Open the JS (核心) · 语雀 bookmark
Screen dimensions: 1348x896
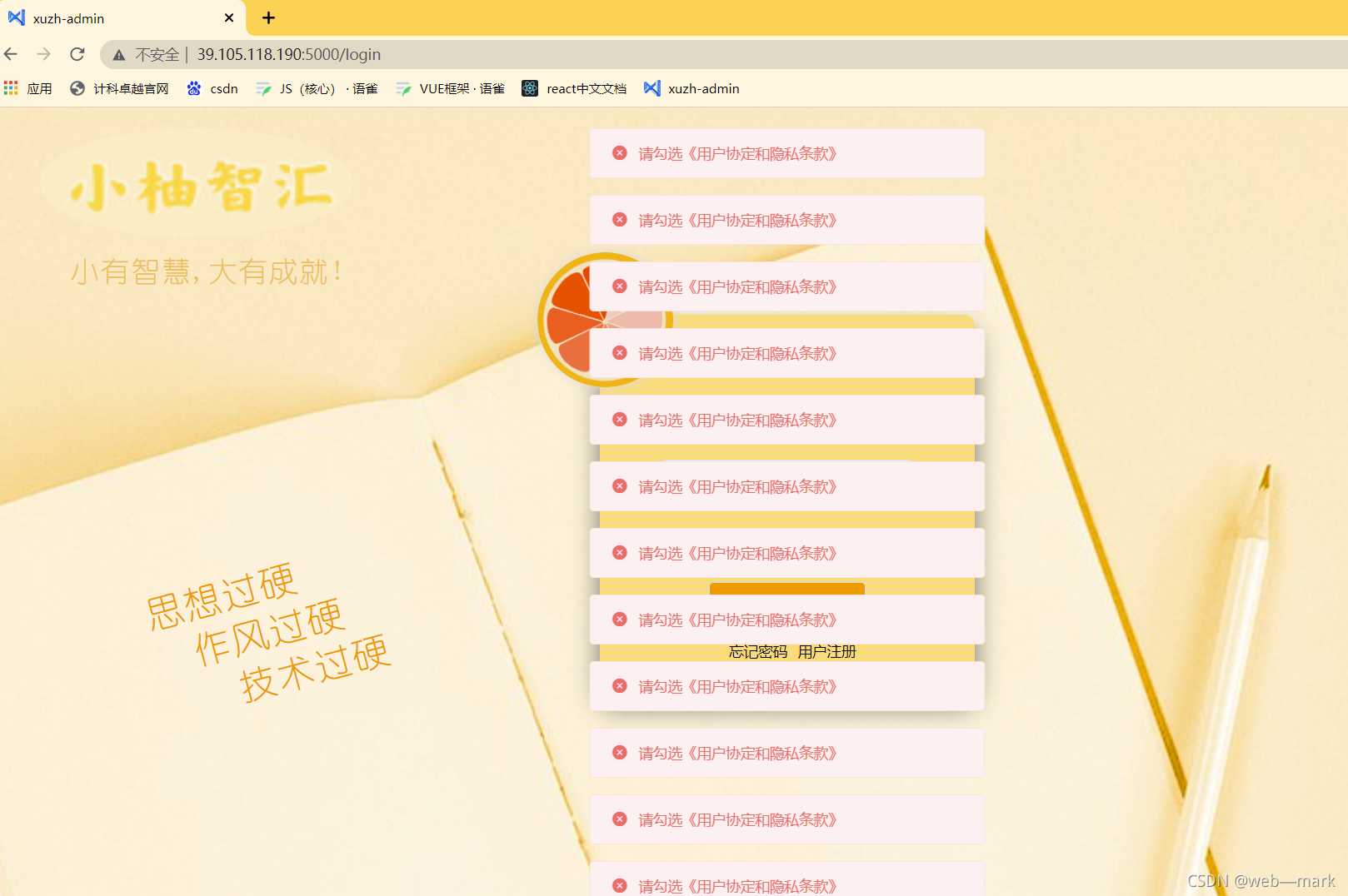click(317, 88)
